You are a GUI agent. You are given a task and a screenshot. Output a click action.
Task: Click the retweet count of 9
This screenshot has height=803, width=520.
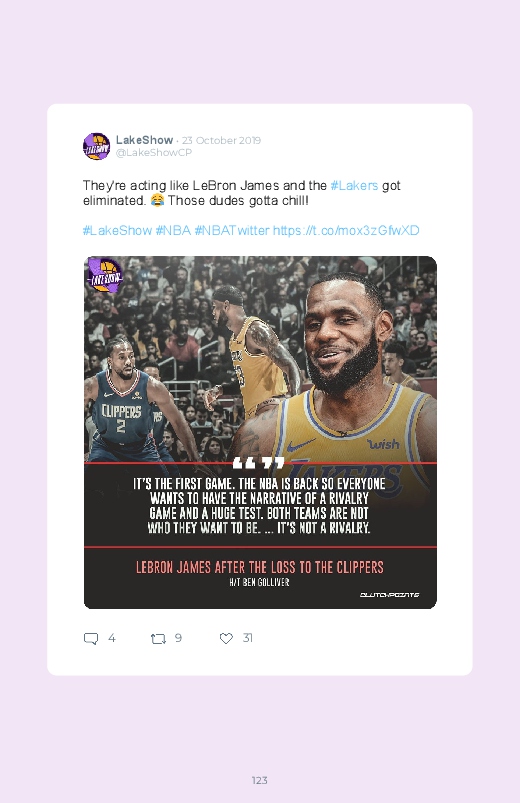[x=178, y=638]
